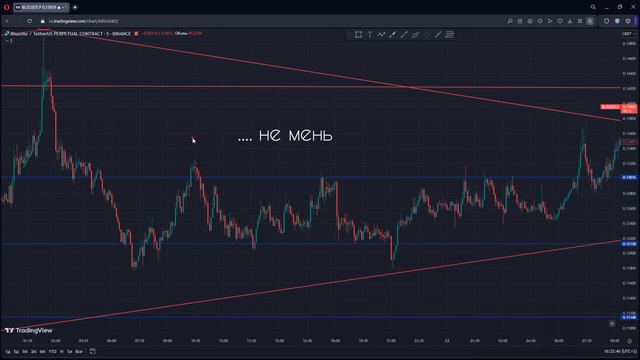Click the middle blue price label on scale
Viewport: 640px width, 360px height.
(629, 244)
